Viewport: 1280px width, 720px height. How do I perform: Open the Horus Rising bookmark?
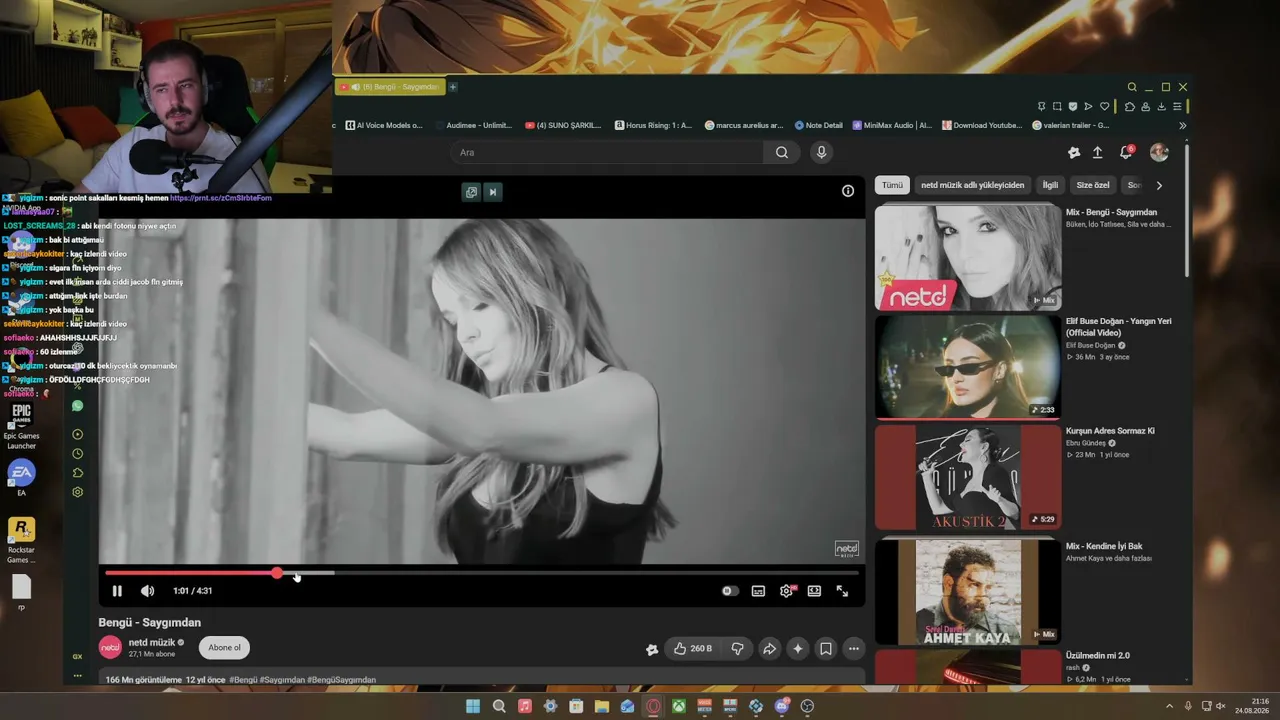[x=654, y=125]
